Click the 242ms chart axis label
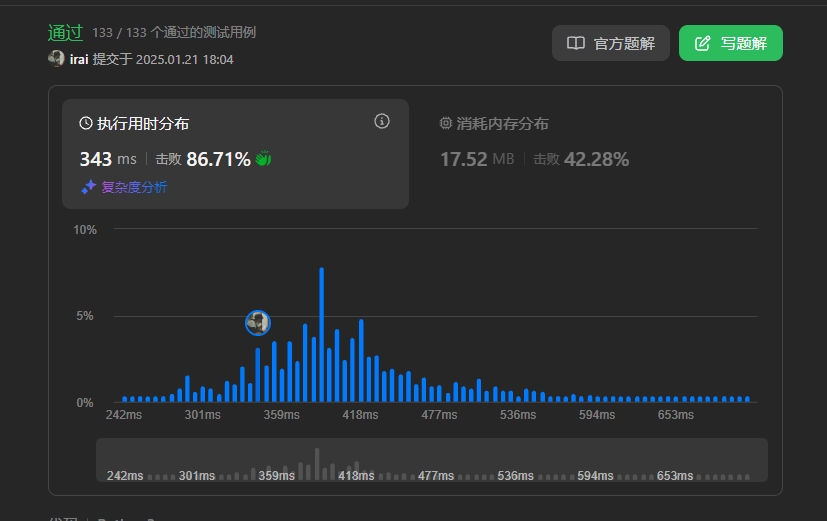Screen dimensions: 827x521 (123, 415)
